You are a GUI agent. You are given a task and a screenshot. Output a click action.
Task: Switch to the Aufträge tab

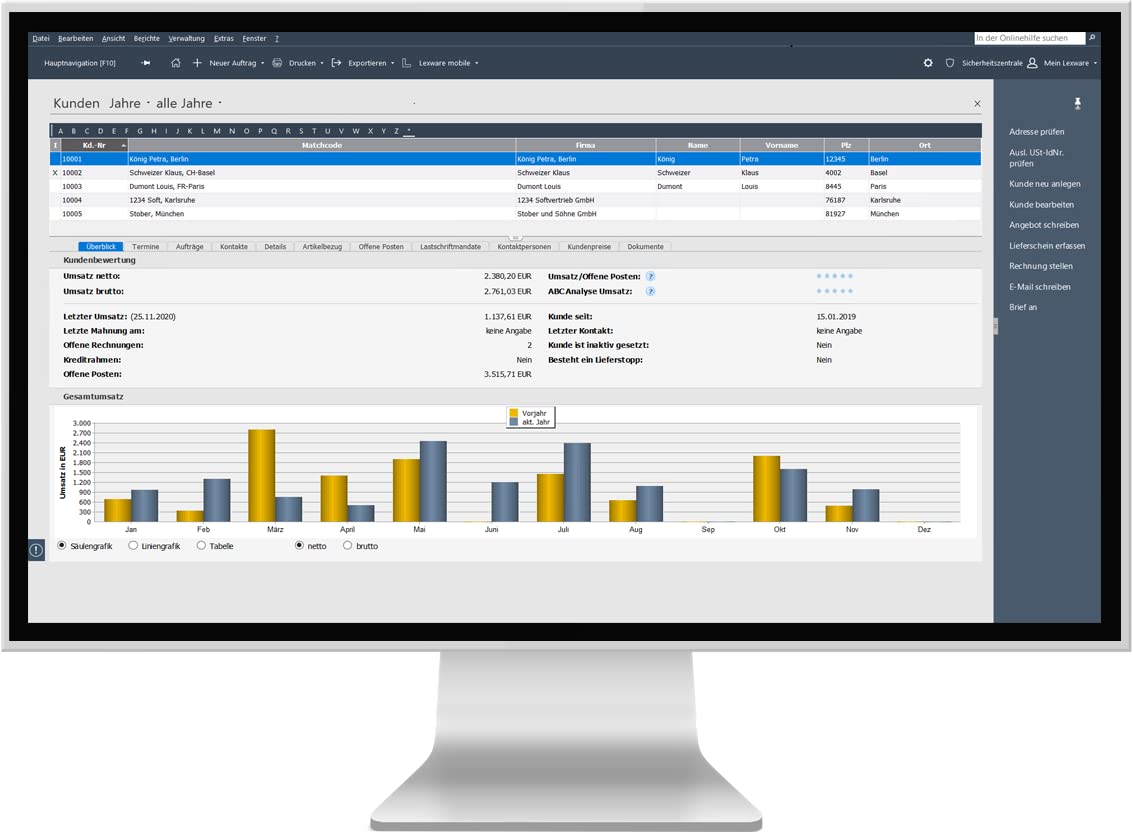tap(189, 246)
